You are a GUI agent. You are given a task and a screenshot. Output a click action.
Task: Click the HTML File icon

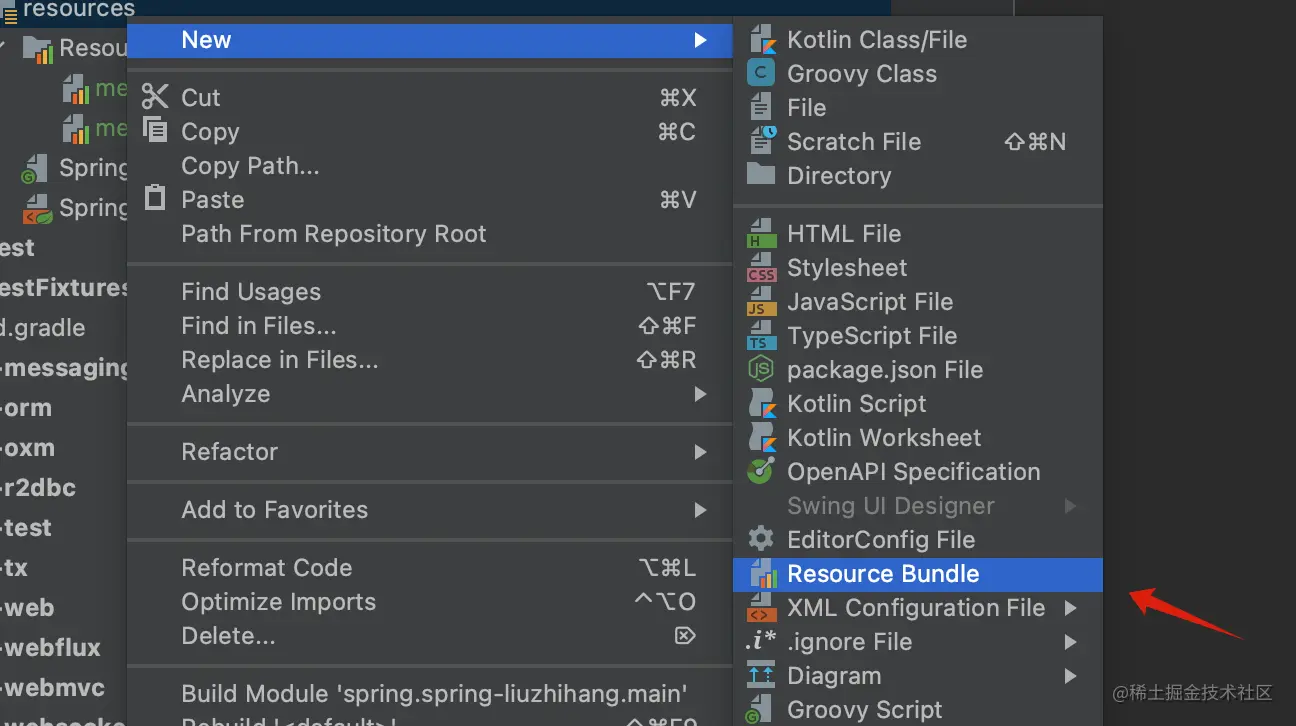pos(762,234)
